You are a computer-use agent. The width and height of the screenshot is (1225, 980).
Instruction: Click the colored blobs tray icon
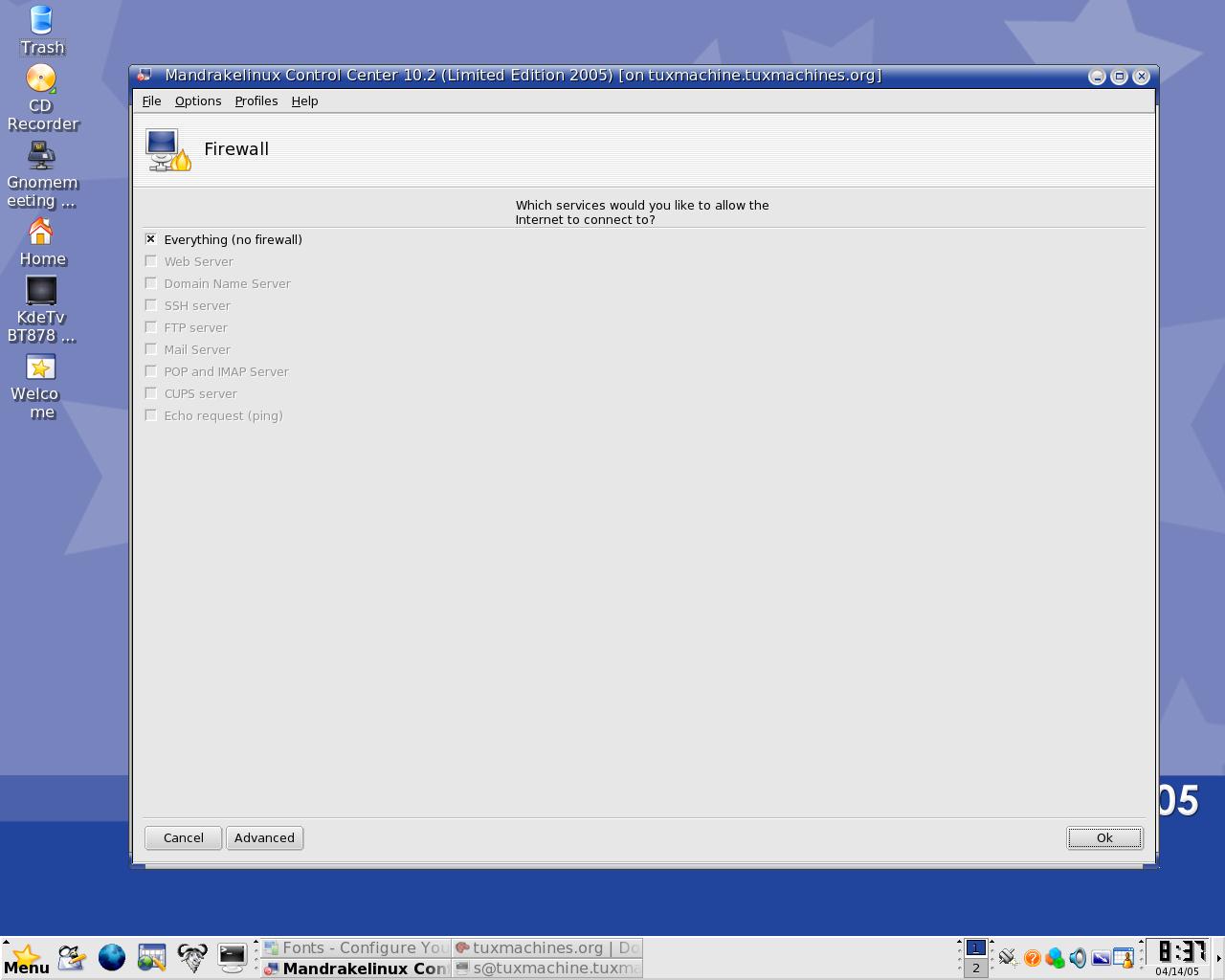click(1055, 958)
